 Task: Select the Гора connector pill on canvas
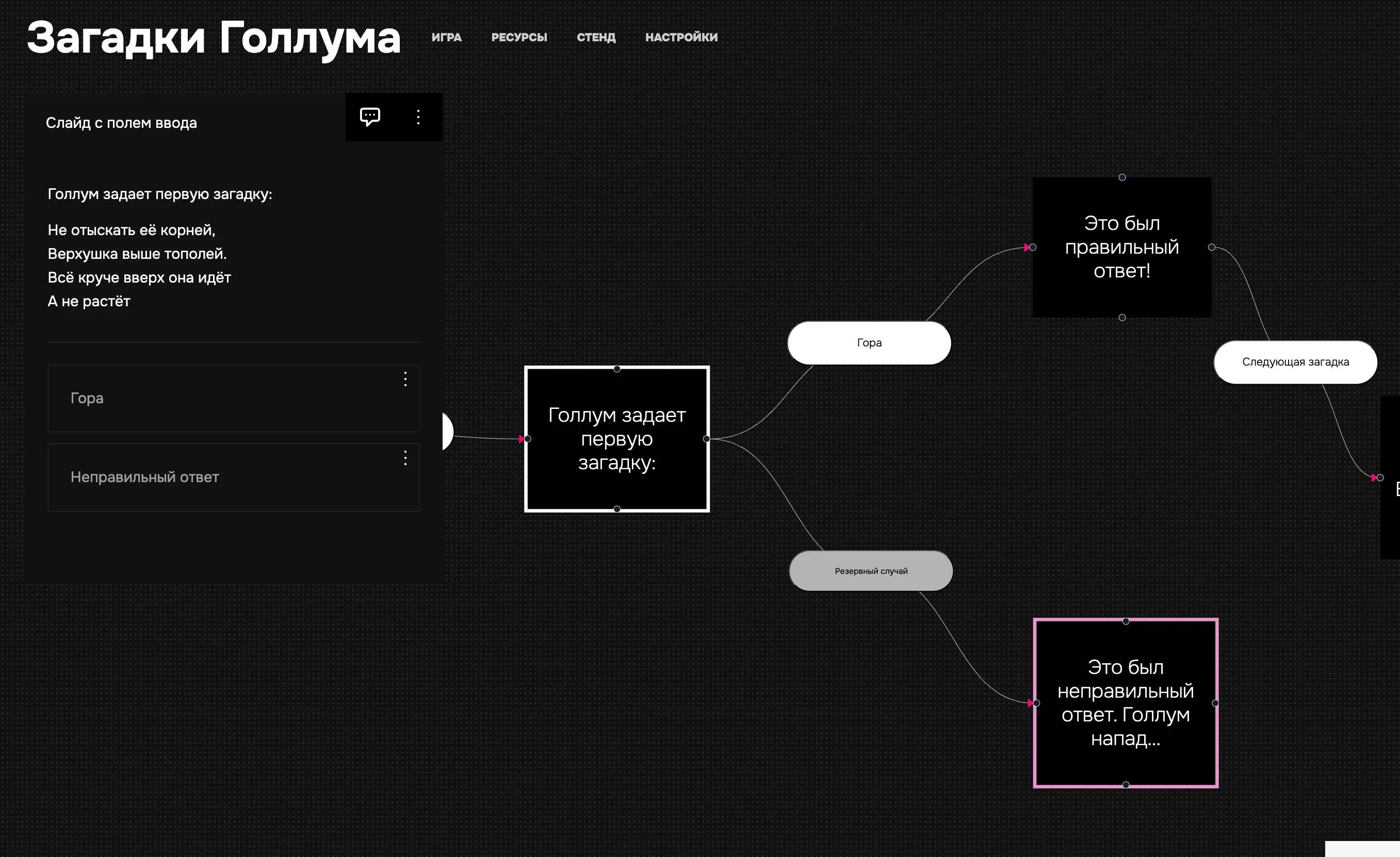click(x=869, y=343)
